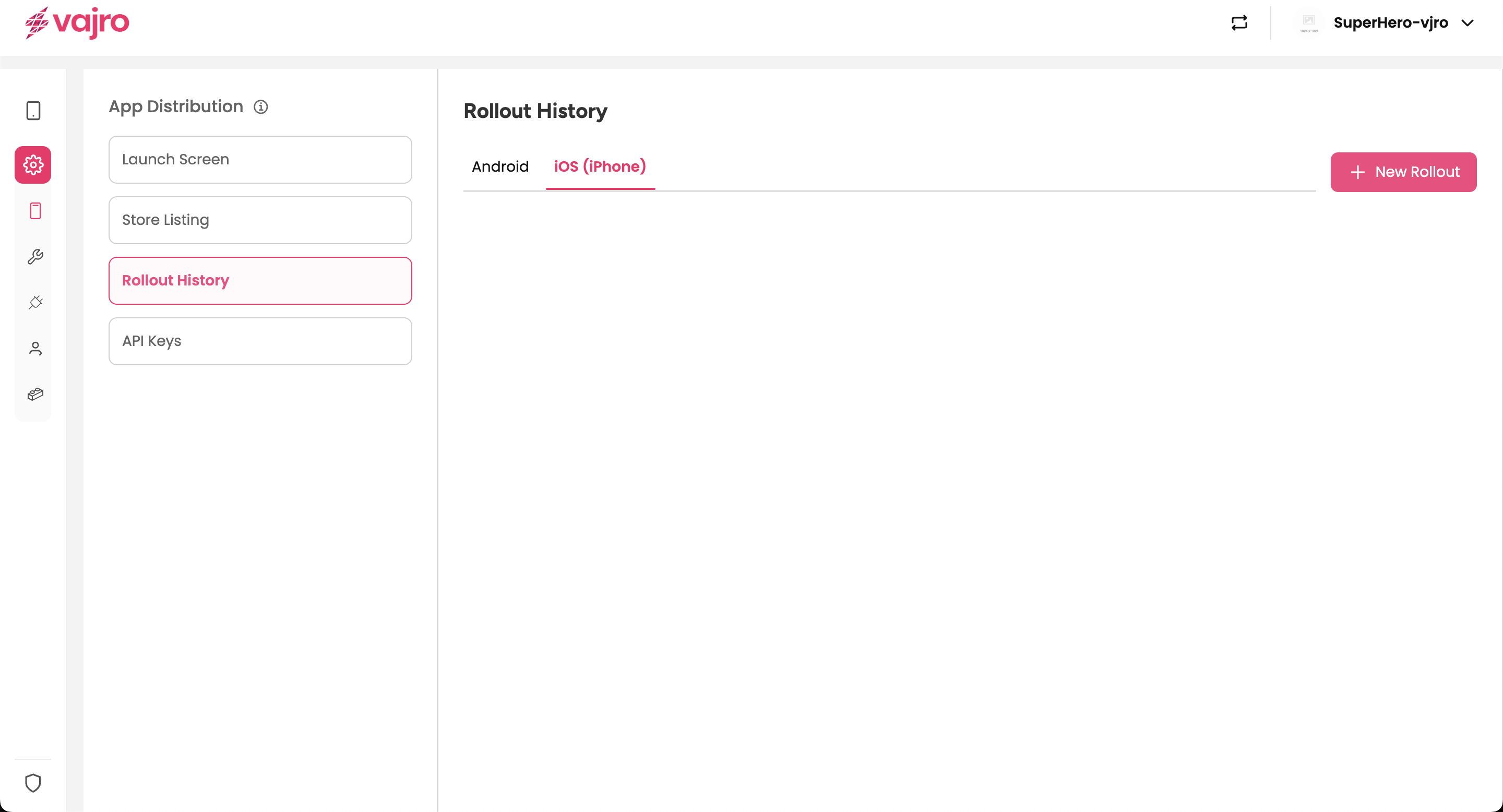The height and width of the screenshot is (812, 1503).
Task: Click the App Distribution info icon
Action: pos(261,107)
